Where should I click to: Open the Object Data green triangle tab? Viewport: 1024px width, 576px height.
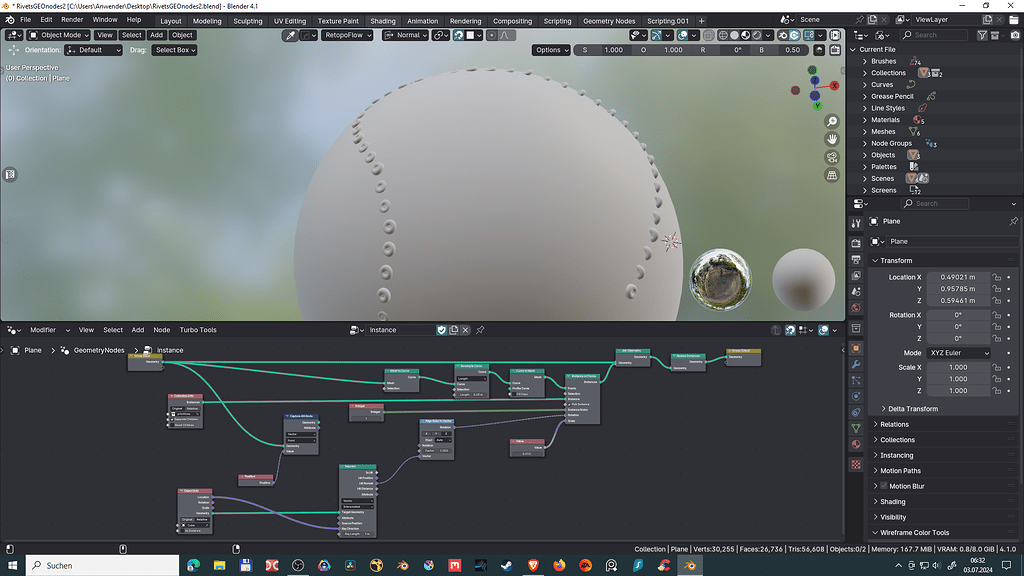[x=856, y=428]
